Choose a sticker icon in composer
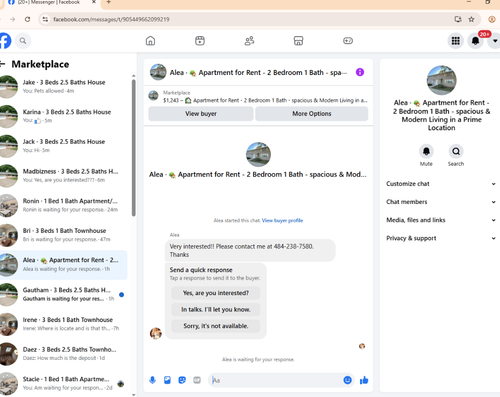Image resolution: width=500 pixels, height=397 pixels. (x=182, y=380)
